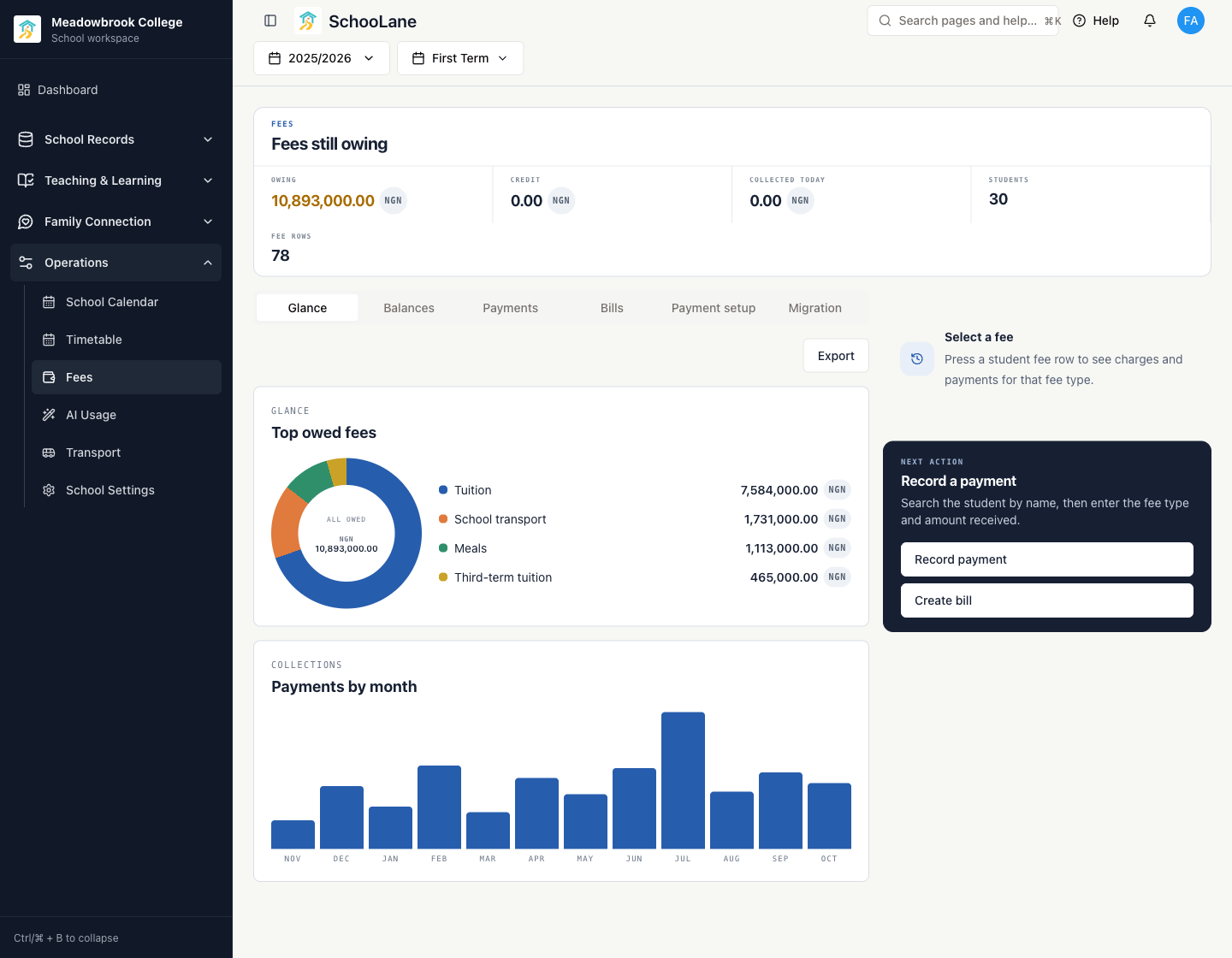Expand the School Records section chevron
1232x958 pixels.
pos(208,139)
